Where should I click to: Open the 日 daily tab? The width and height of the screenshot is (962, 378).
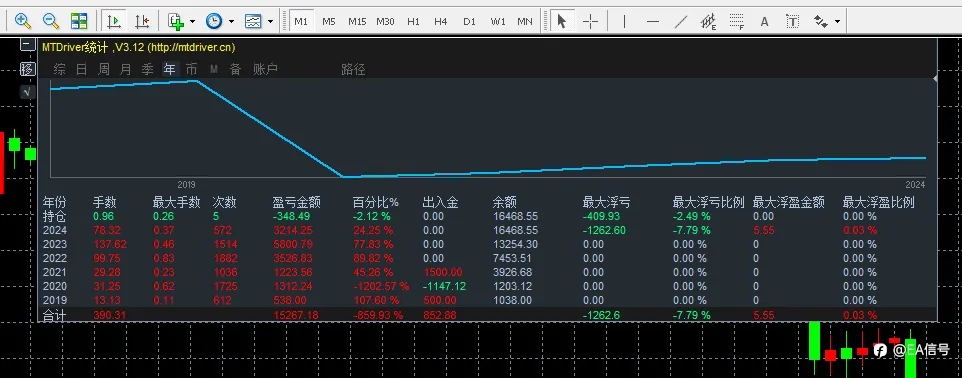[81, 69]
